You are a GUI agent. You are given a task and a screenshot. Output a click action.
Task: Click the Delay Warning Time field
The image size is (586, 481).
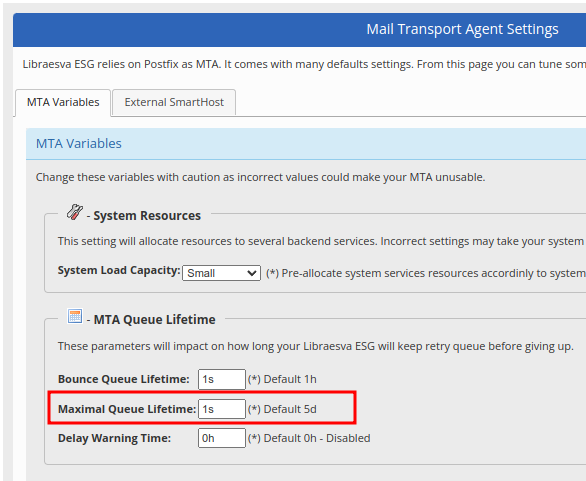pos(222,438)
